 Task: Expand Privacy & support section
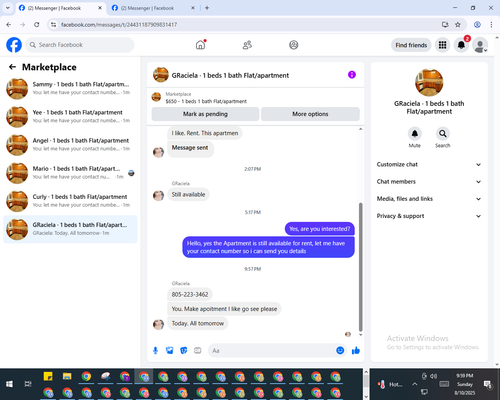coord(429,216)
